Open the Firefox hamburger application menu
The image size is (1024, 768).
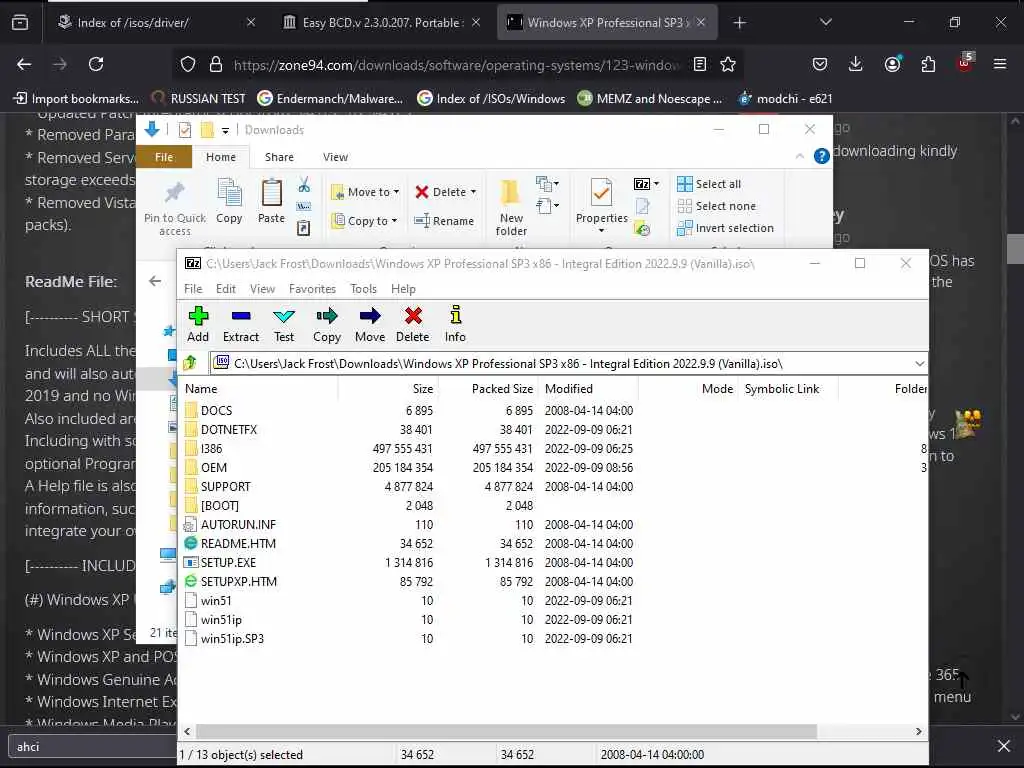[1000, 64]
